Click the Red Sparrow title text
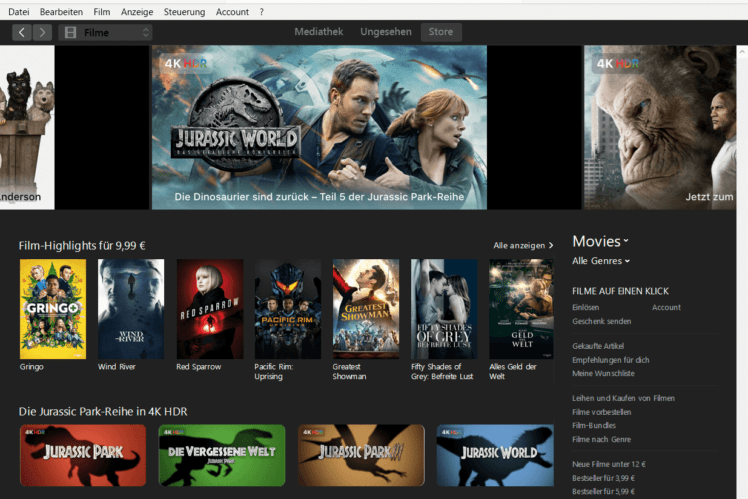Viewport: 748px width, 499px height. coord(198,367)
